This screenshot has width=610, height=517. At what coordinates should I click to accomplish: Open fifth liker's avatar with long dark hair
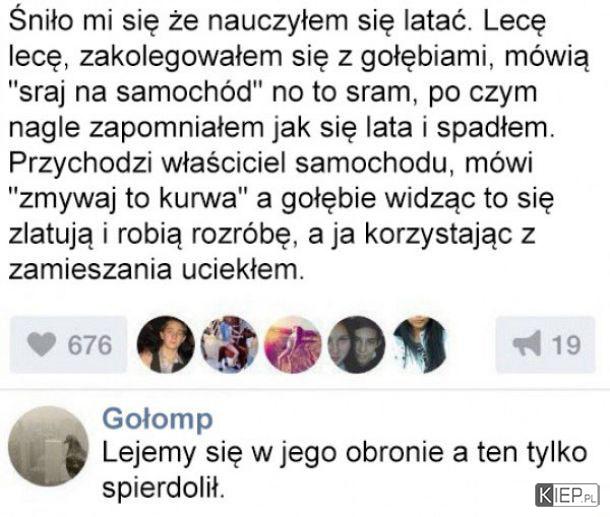(420, 344)
